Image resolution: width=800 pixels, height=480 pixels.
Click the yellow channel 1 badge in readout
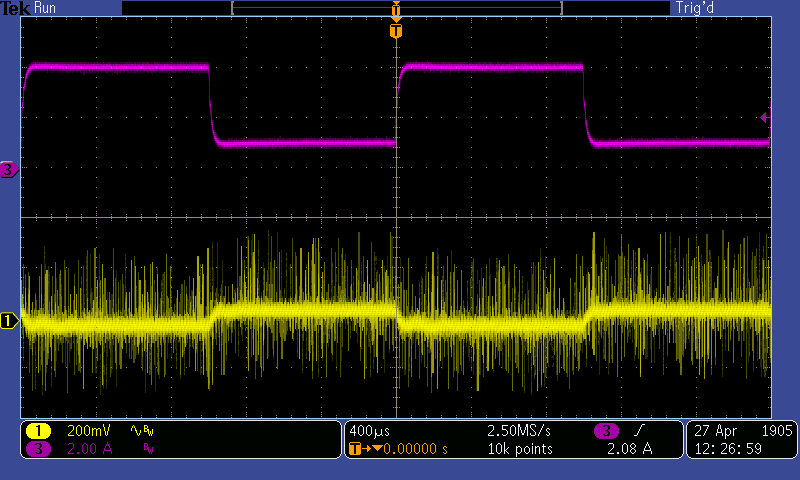point(38,431)
